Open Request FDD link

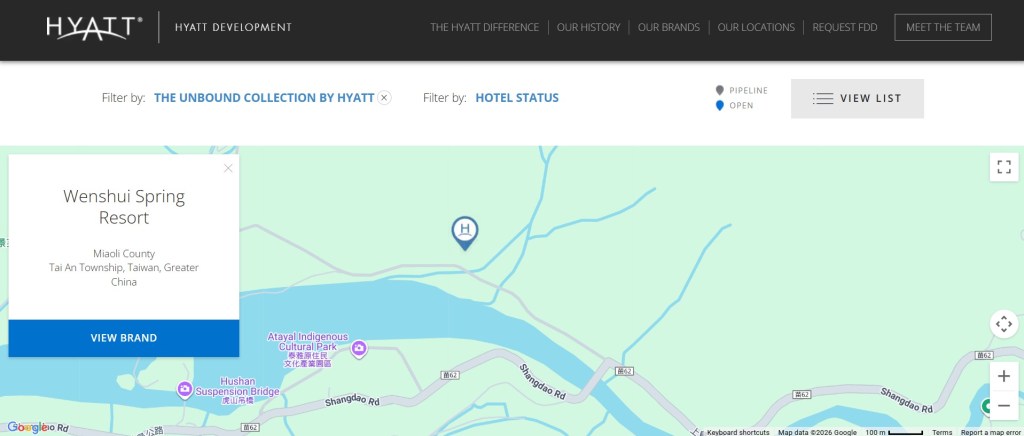pos(845,28)
